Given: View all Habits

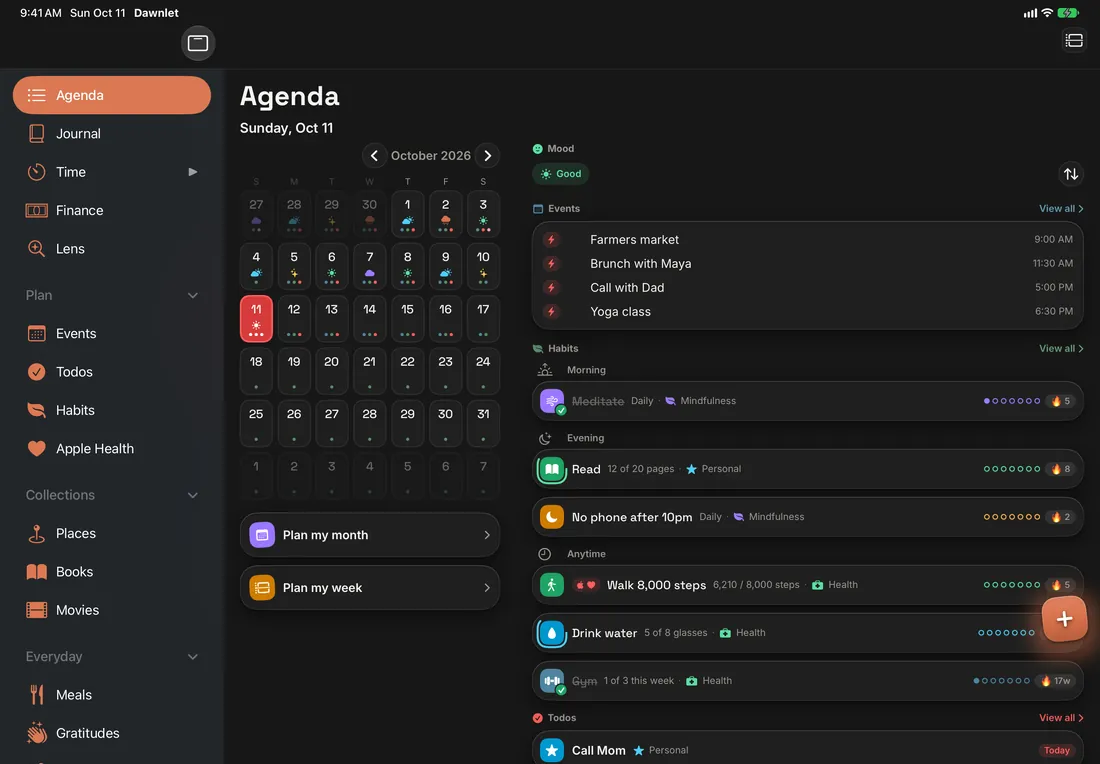Looking at the screenshot, I should [1061, 348].
